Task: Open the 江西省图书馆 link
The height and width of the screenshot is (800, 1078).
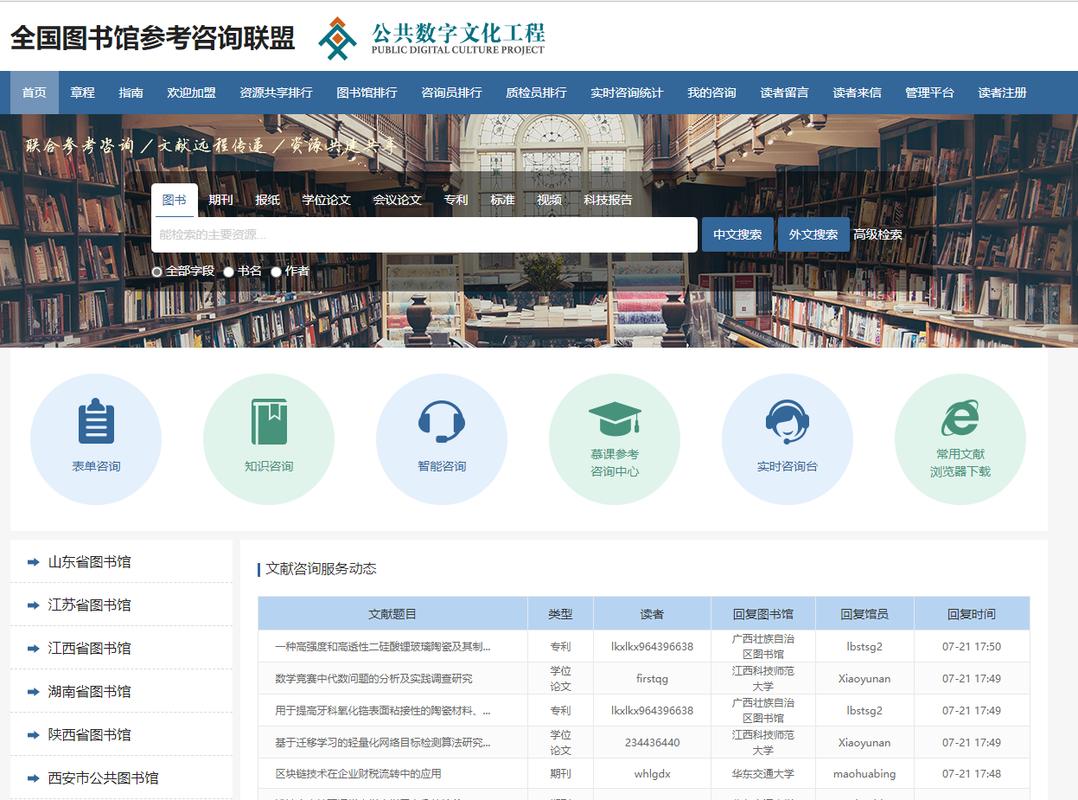Action: 89,649
